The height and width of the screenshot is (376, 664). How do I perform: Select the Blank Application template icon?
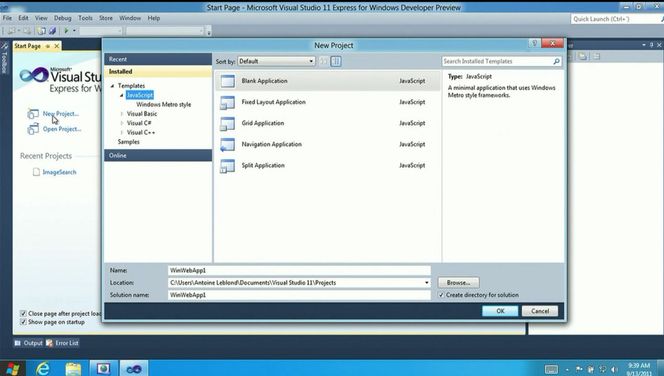pos(227,81)
